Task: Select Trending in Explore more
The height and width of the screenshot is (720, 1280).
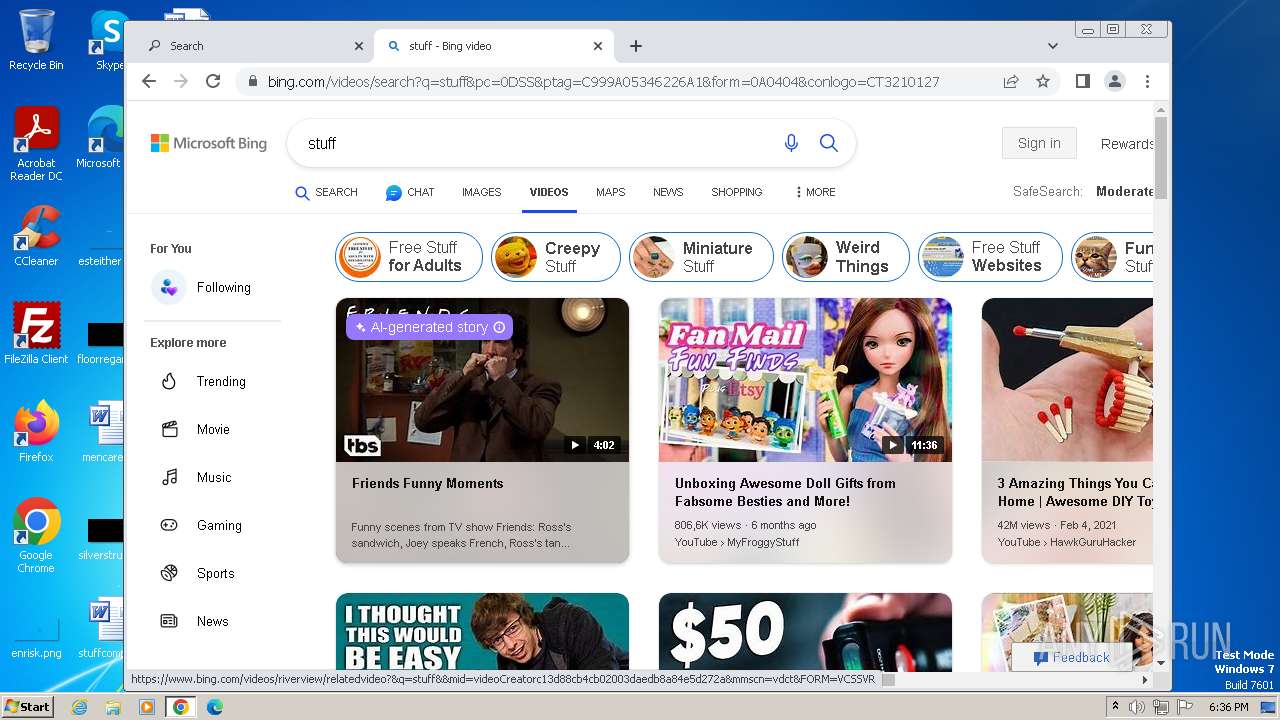Action: (x=203, y=381)
